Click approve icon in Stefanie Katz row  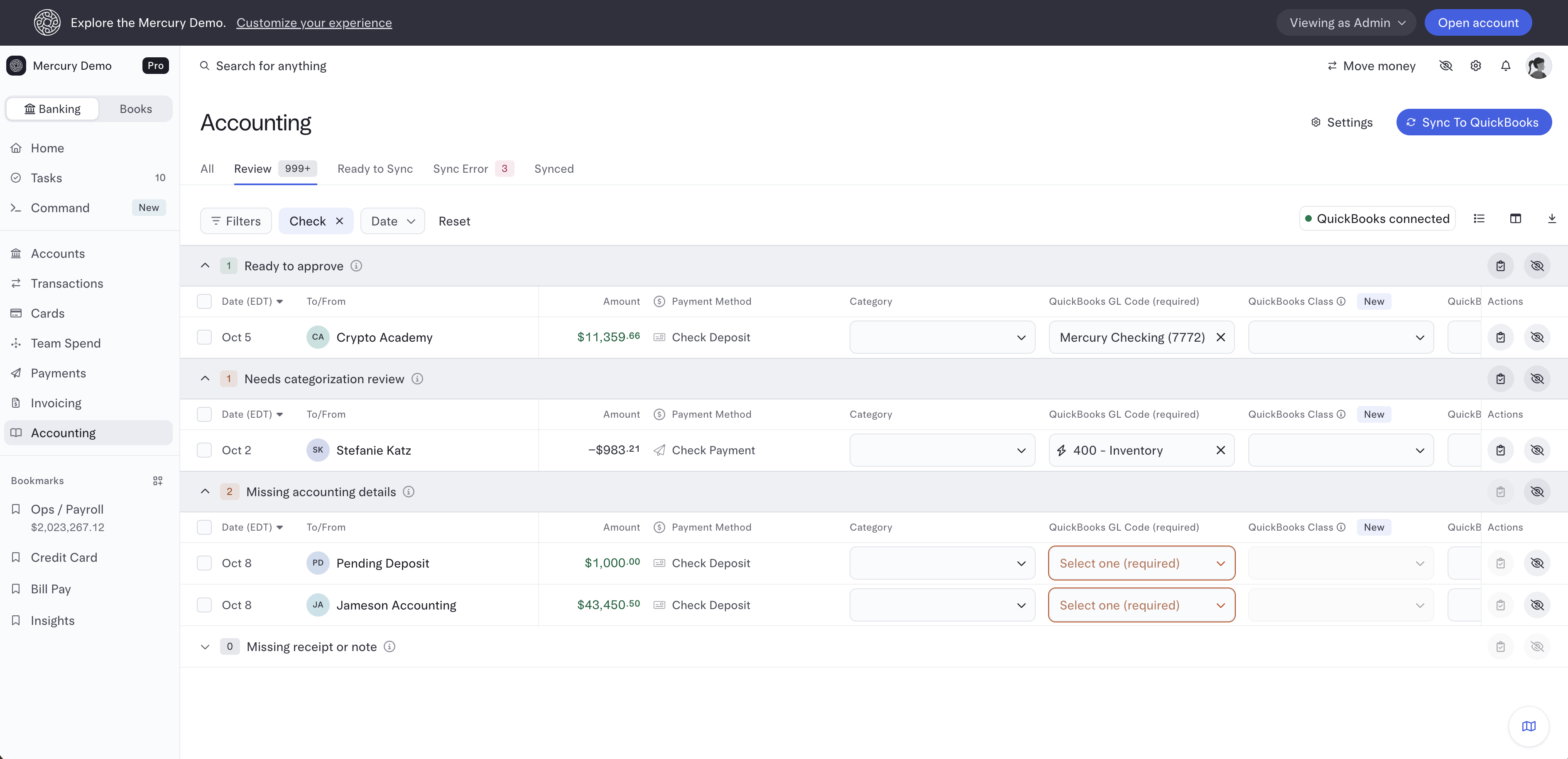[x=1500, y=451]
